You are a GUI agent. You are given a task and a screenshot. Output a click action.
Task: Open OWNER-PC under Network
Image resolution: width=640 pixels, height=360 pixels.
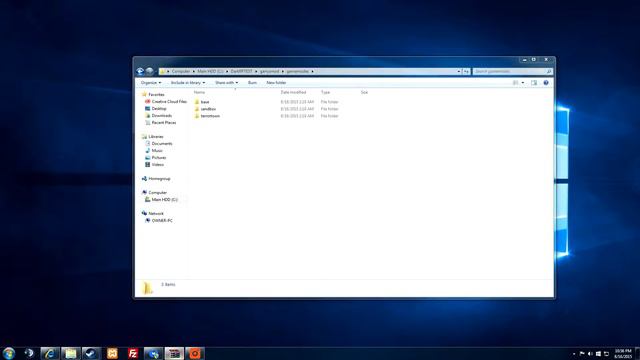coord(162,220)
